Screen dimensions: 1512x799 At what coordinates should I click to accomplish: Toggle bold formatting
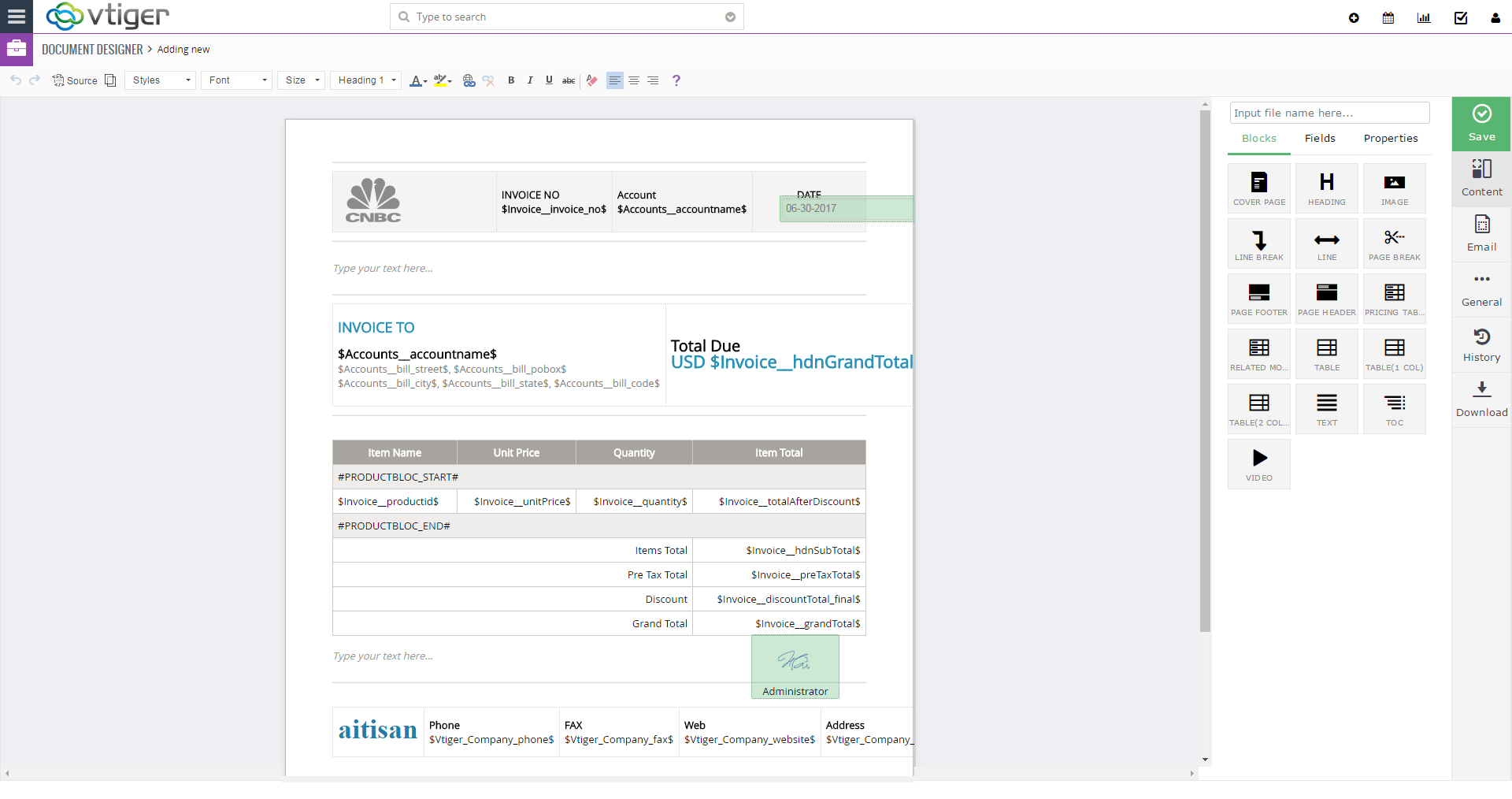[x=510, y=80]
